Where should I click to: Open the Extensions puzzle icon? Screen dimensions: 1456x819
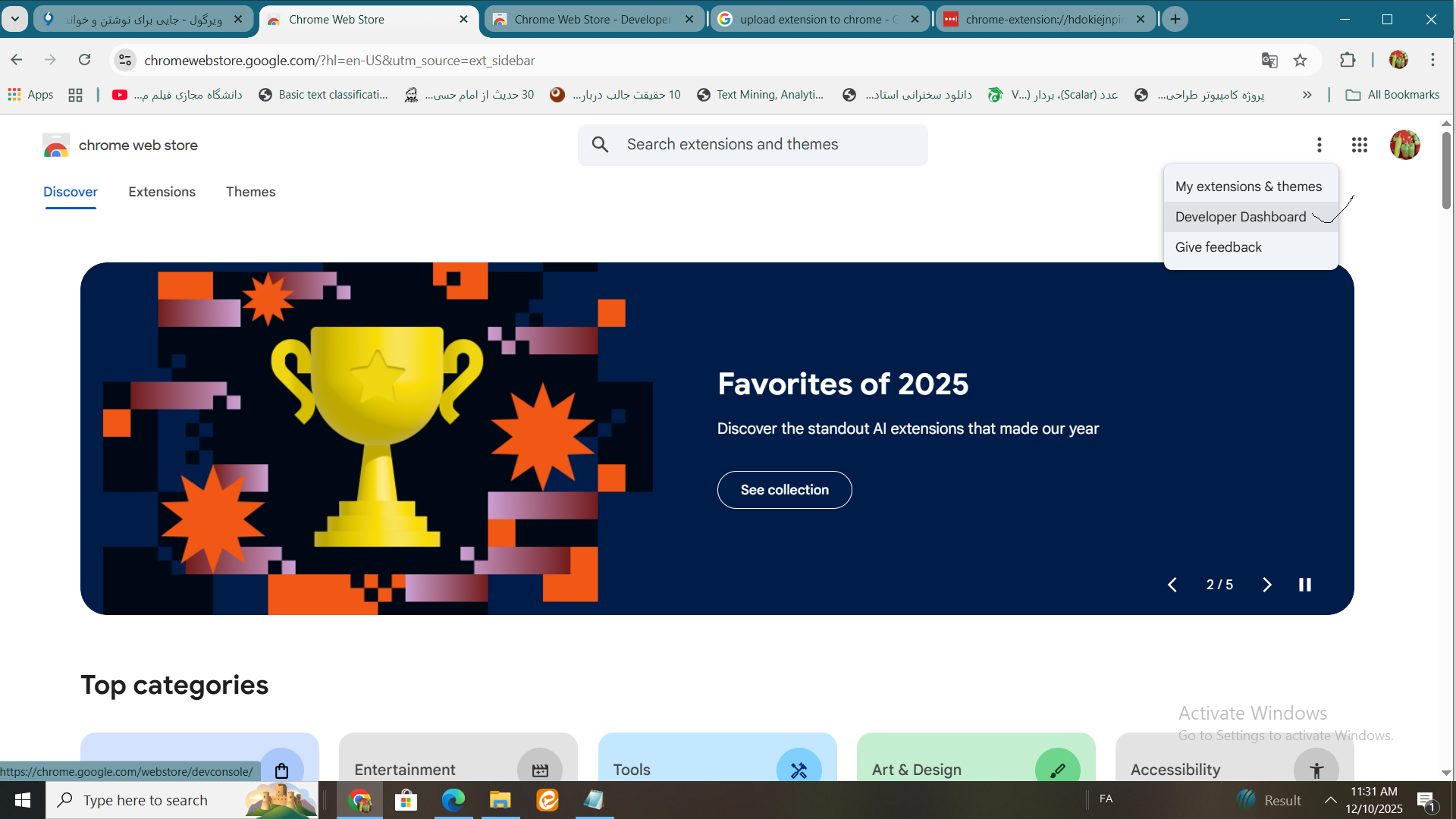coord(1347,61)
